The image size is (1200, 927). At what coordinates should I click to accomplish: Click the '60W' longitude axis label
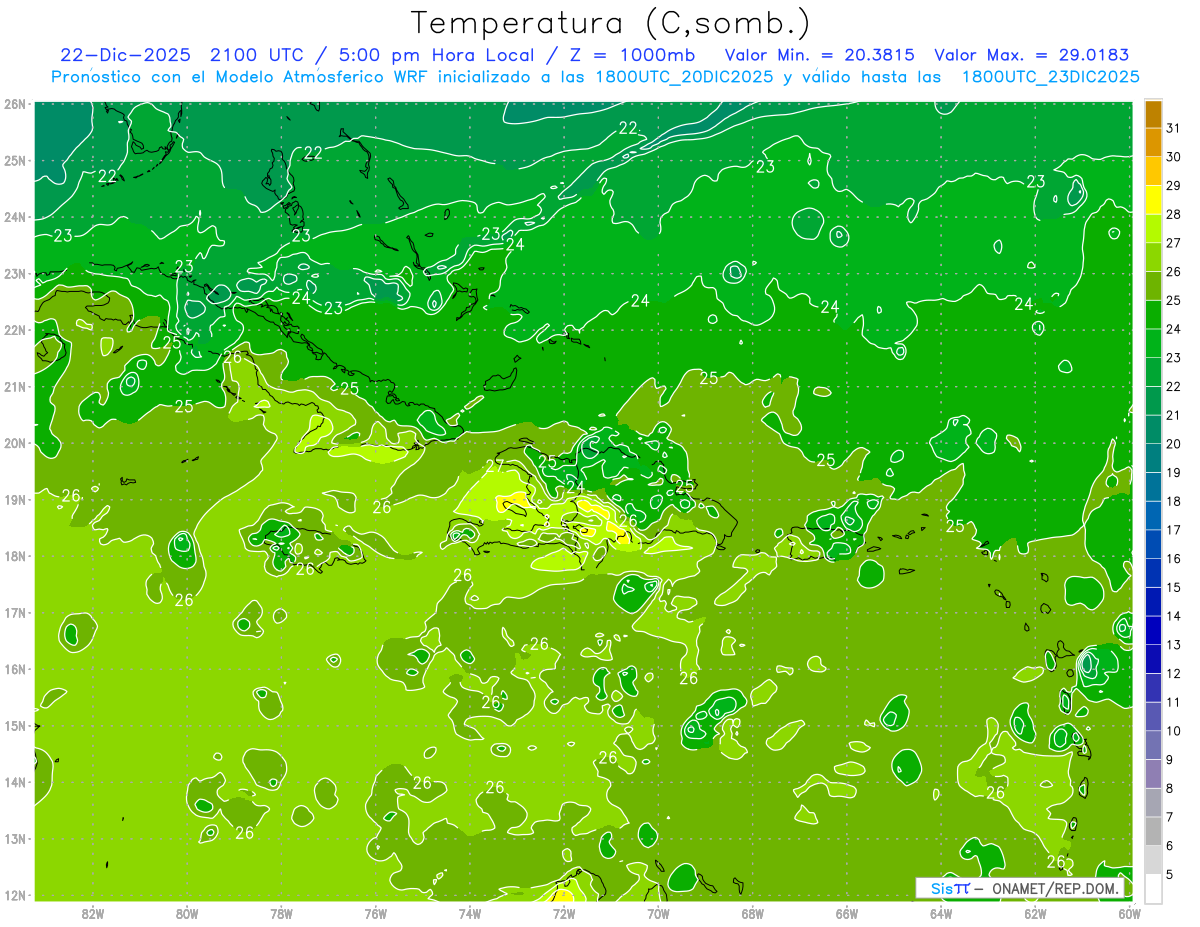[1129, 912]
